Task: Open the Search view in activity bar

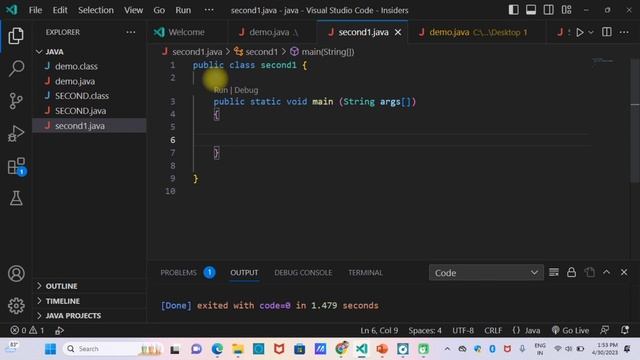Action: click(16, 68)
